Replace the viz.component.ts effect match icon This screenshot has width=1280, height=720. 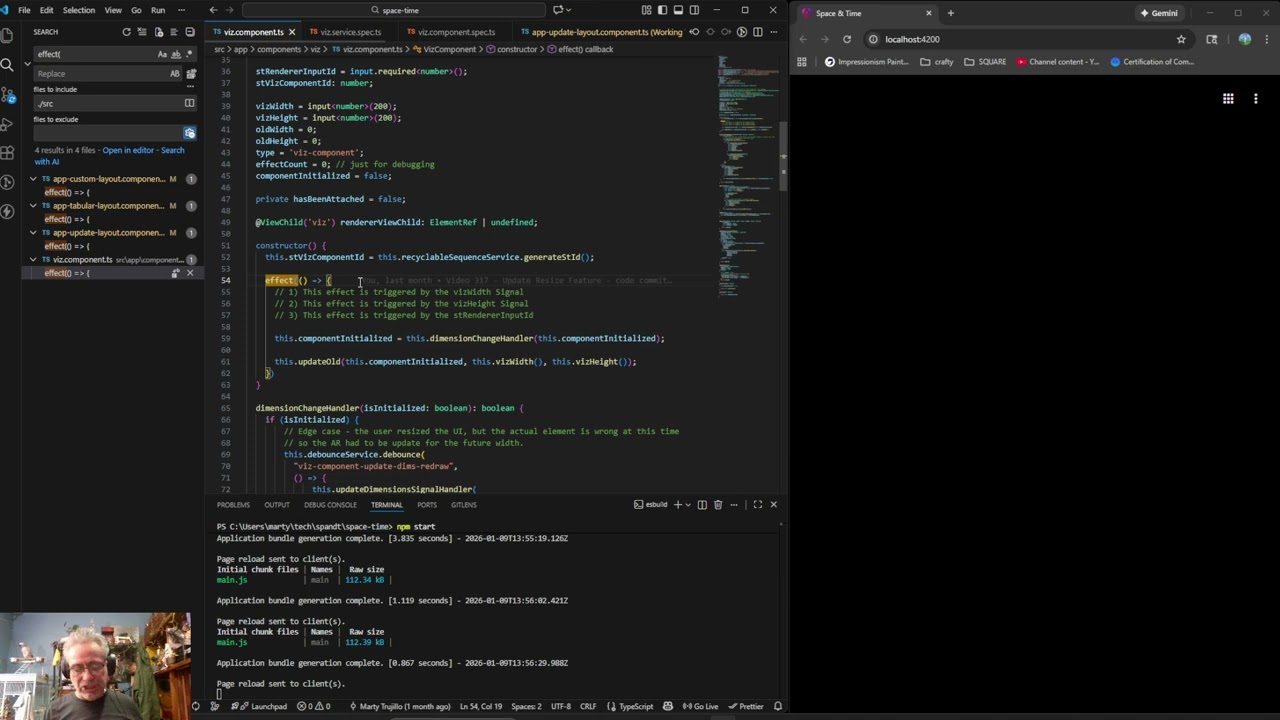point(176,273)
